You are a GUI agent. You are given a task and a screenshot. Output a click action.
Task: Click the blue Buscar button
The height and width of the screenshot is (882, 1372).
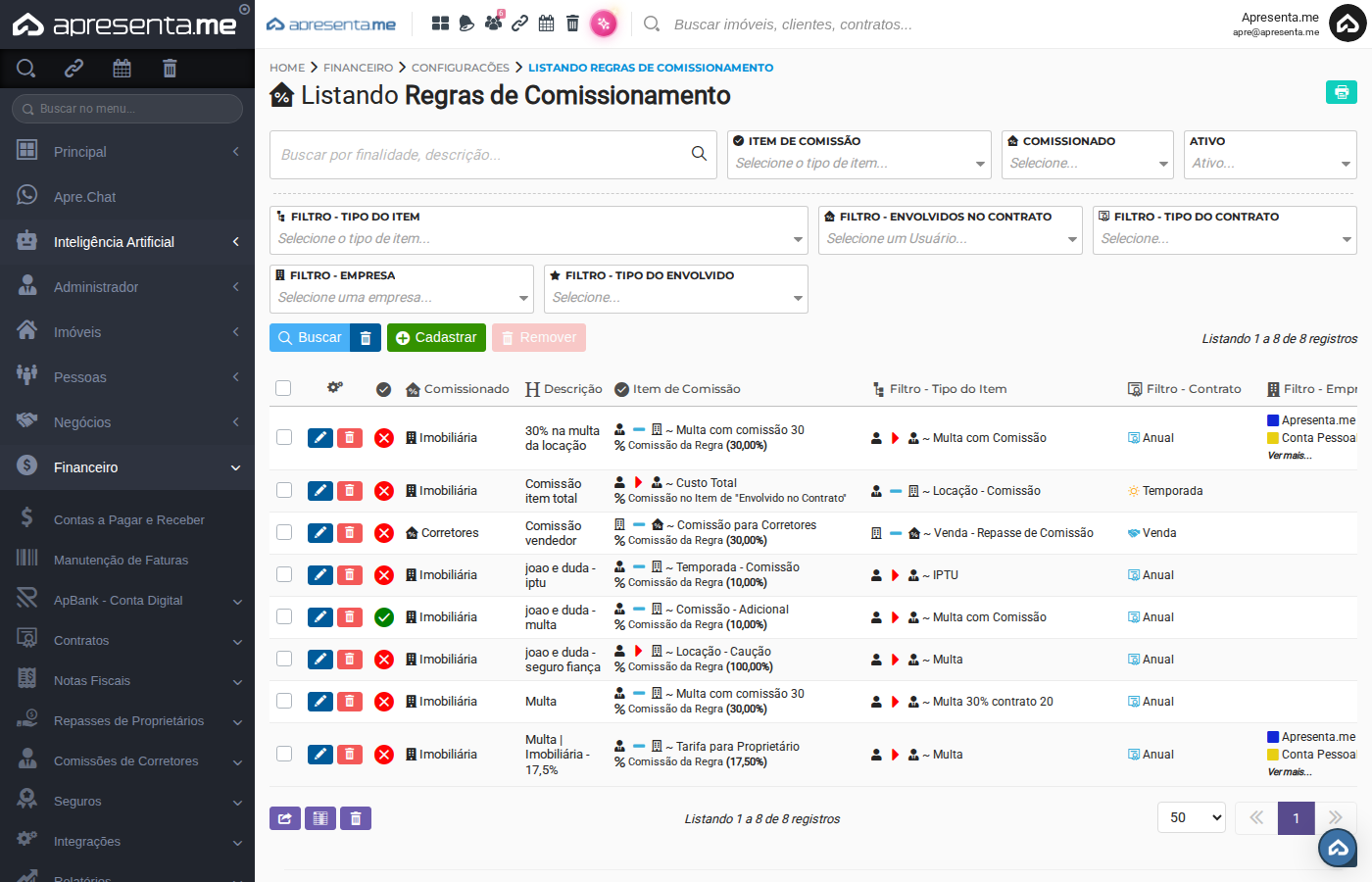pos(310,337)
